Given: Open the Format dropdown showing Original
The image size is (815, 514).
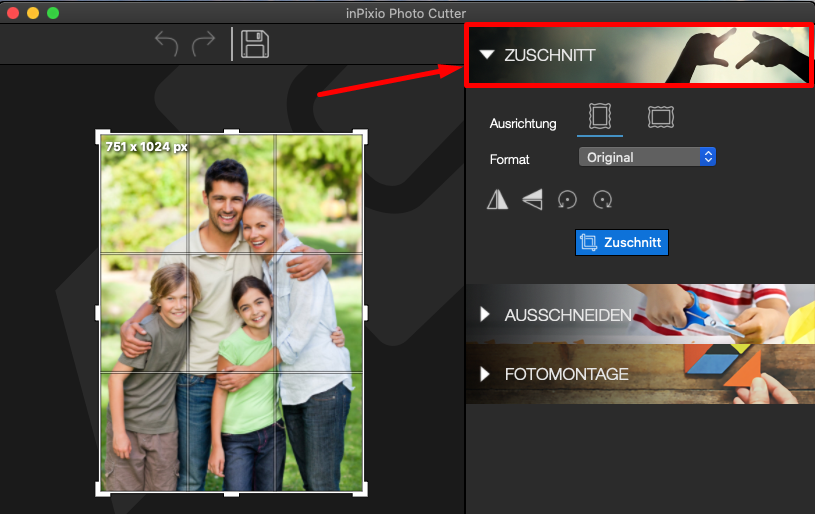Looking at the screenshot, I should point(647,157).
